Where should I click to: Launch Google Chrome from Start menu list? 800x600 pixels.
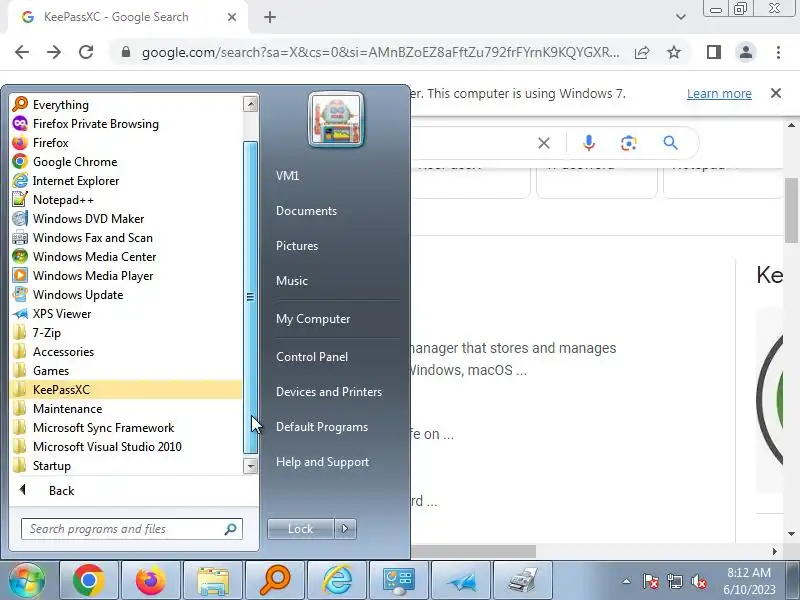pos(126,162)
